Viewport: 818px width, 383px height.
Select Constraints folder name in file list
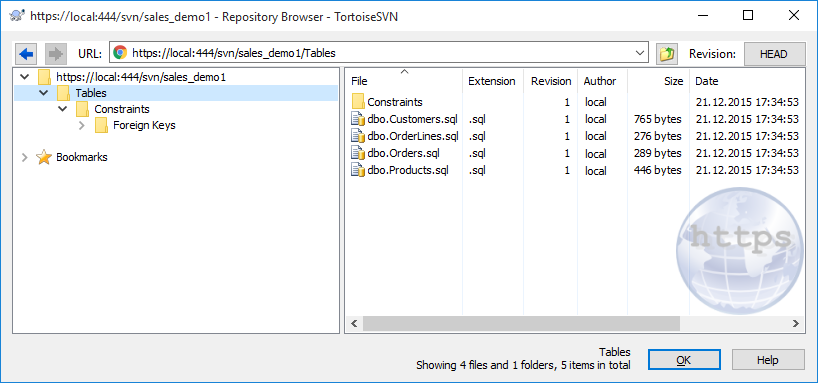click(x=395, y=102)
